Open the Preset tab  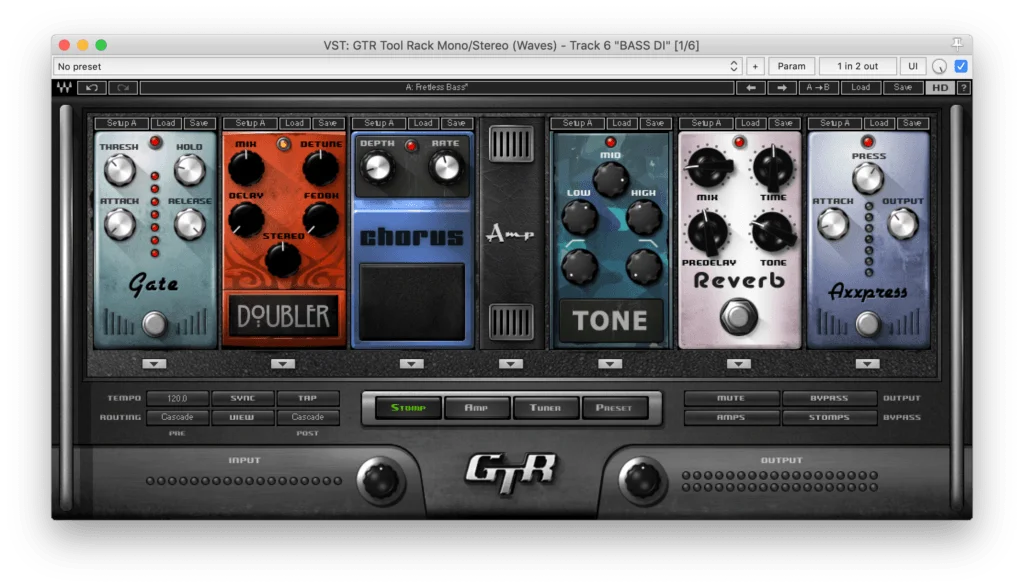(x=614, y=408)
